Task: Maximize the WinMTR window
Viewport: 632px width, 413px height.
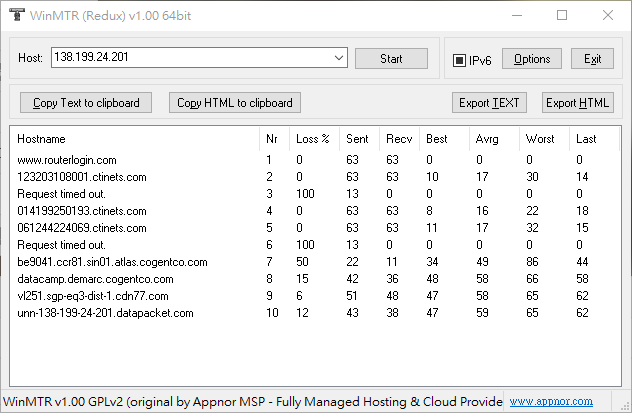Action: pyautogui.click(x=562, y=16)
